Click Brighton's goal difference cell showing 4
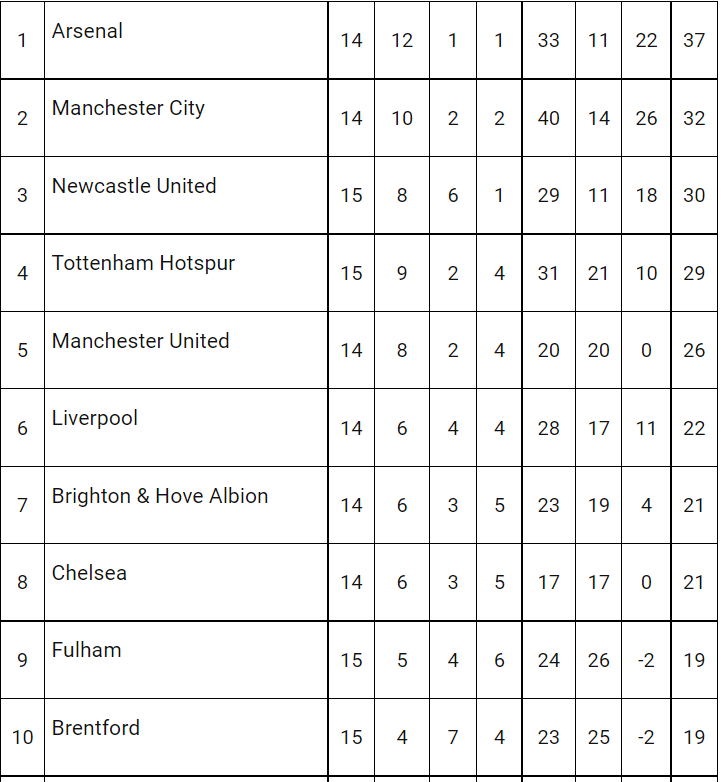 click(646, 505)
